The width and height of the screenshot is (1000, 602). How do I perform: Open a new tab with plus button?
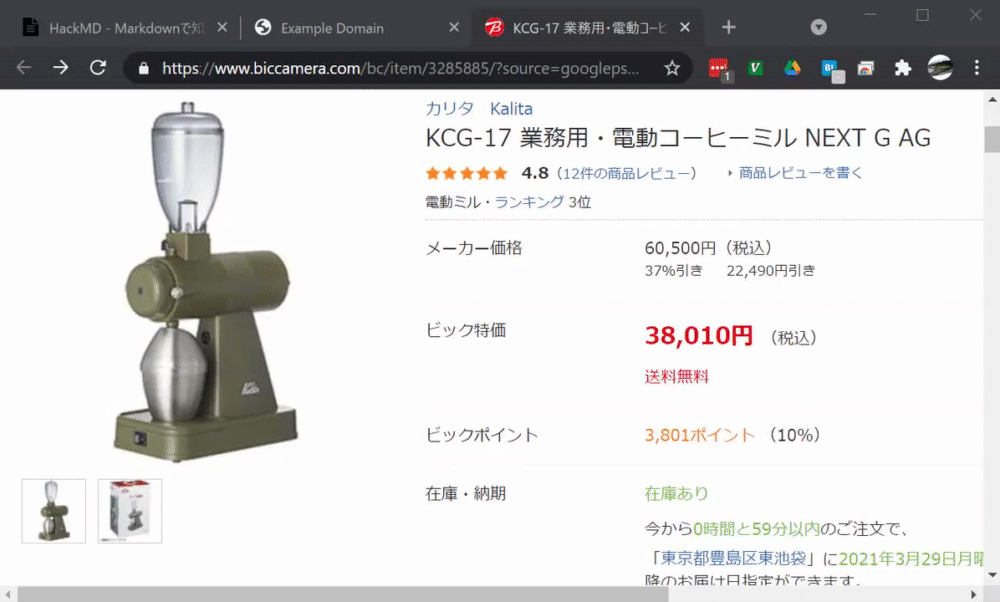pos(728,27)
